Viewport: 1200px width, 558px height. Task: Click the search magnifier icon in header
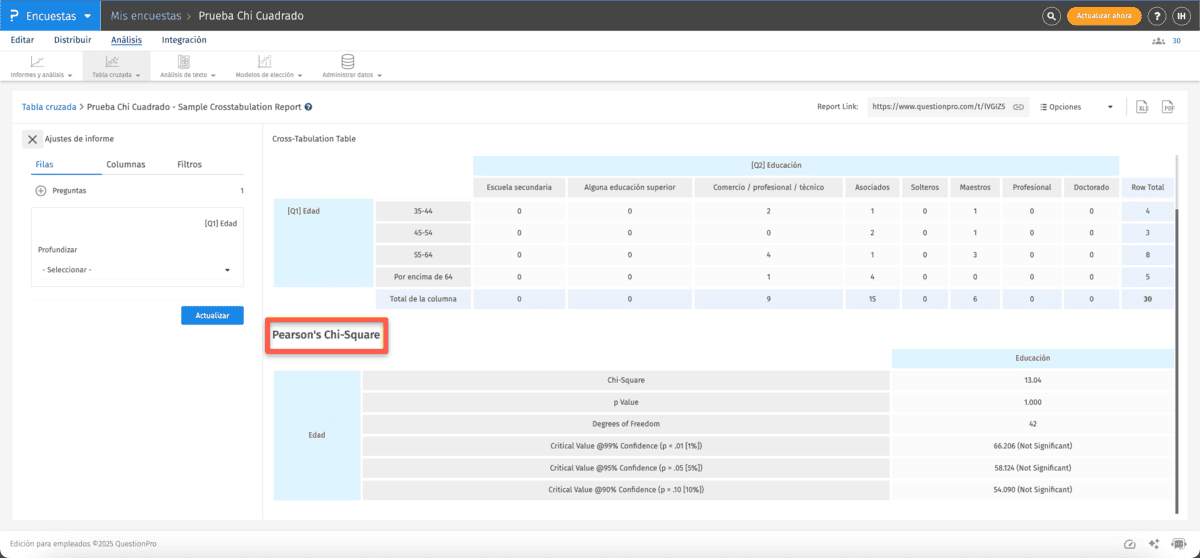coord(1051,16)
